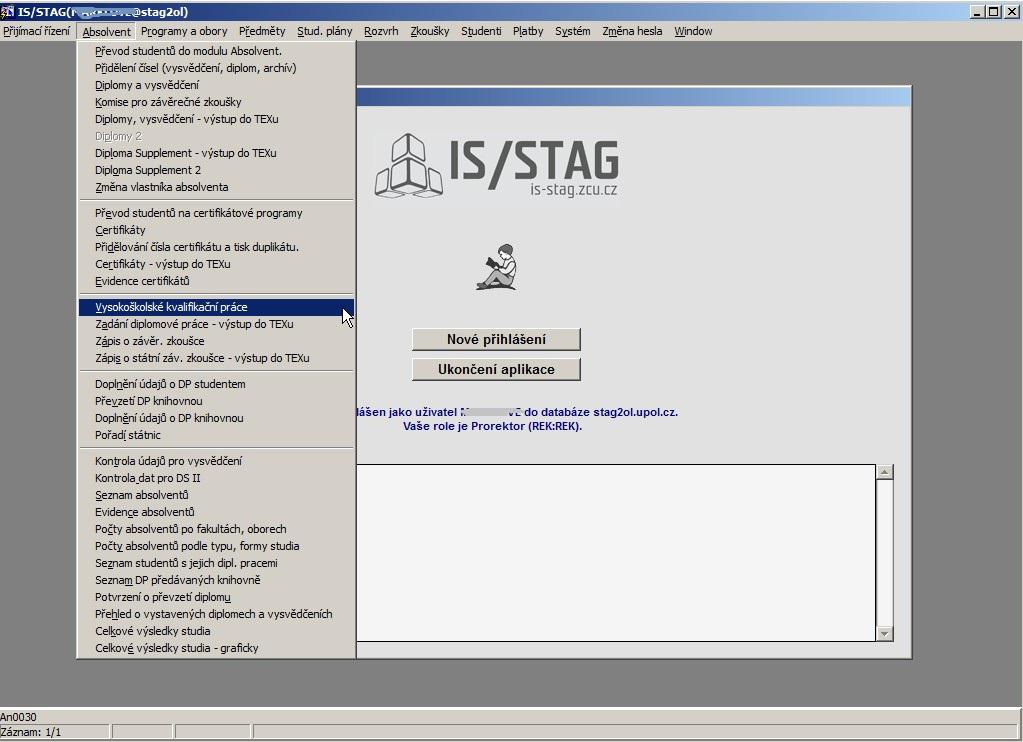Click the scroll down arrow of message box
1023x742 pixels.
885,633
